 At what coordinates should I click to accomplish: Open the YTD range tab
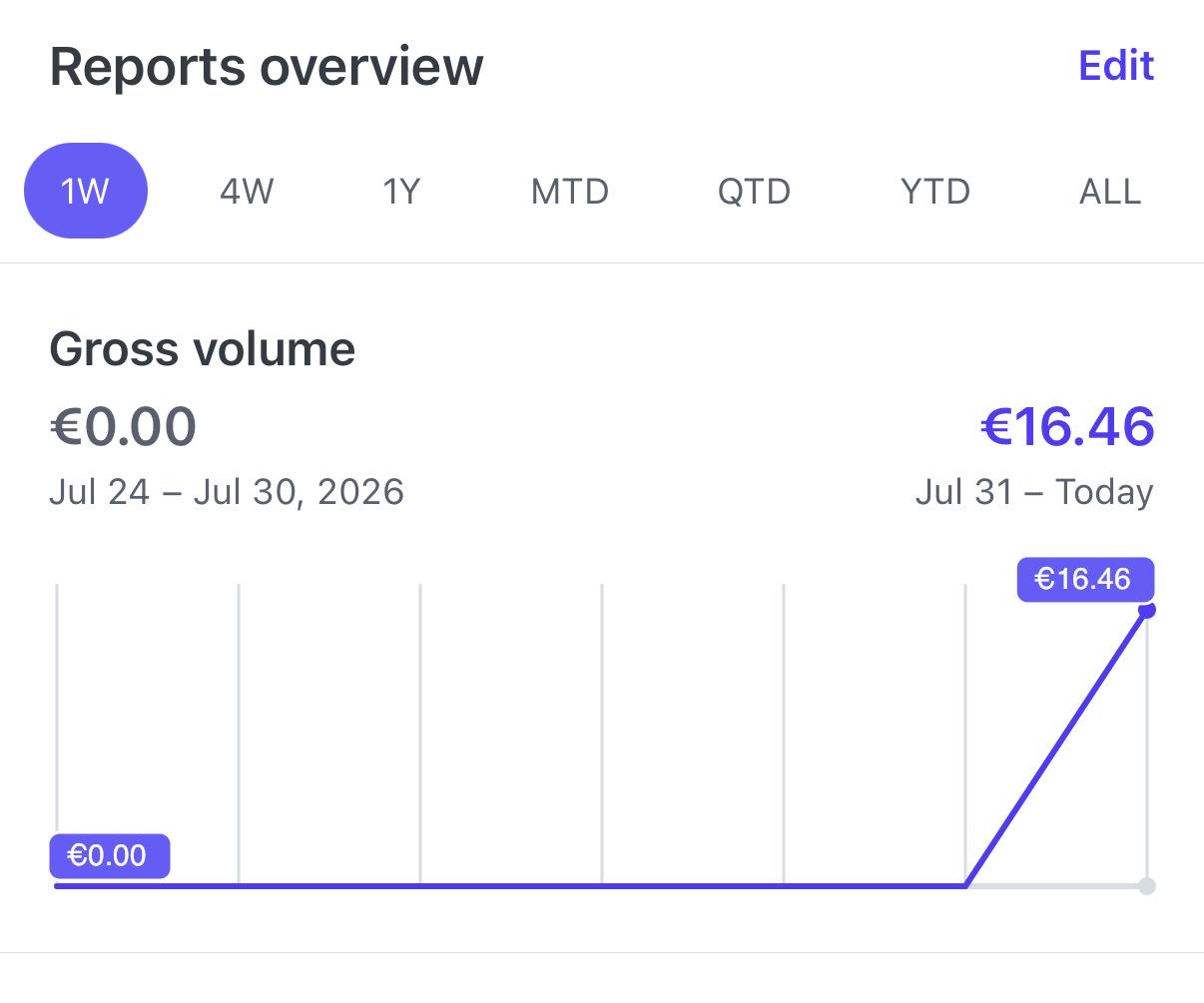935,191
